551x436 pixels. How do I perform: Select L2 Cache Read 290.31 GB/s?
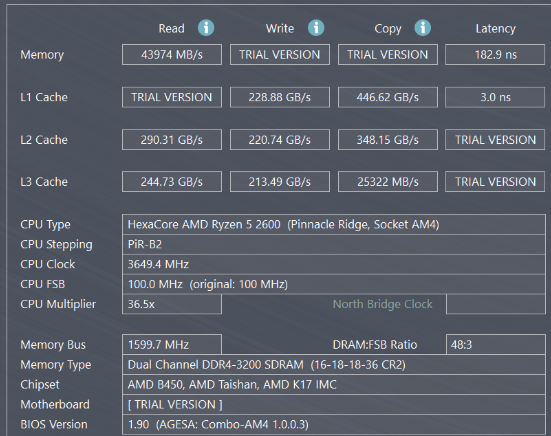click(172, 140)
